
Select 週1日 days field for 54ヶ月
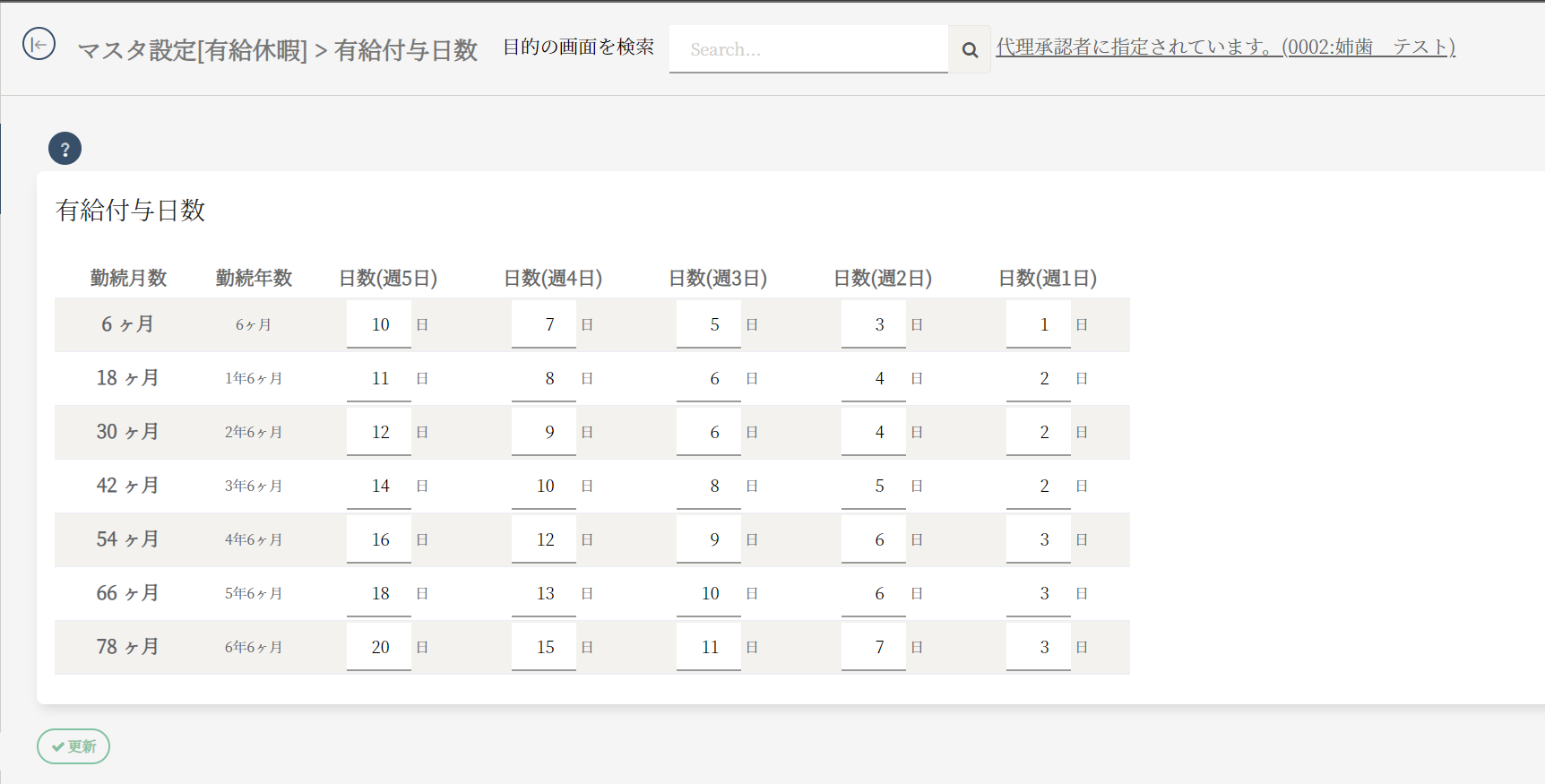1039,539
